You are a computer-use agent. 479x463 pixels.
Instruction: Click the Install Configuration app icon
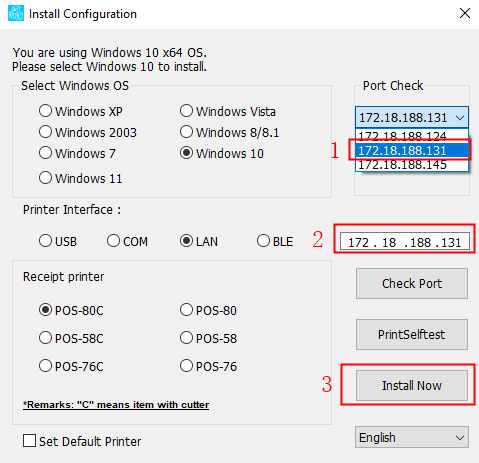[16, 14]
